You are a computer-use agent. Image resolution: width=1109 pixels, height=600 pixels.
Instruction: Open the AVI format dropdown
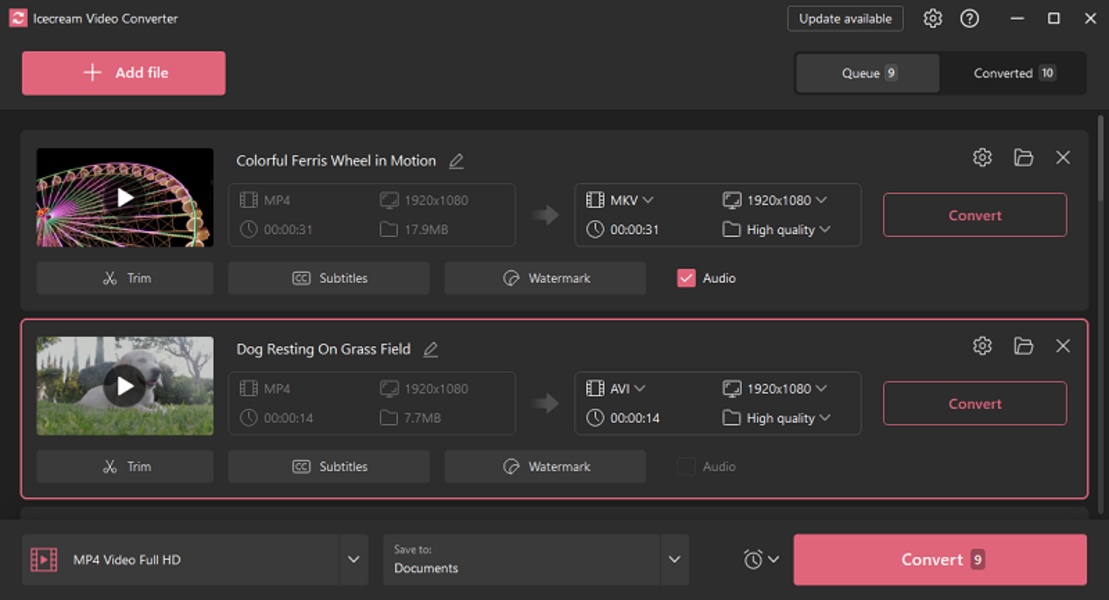click(x=627, y=388)
